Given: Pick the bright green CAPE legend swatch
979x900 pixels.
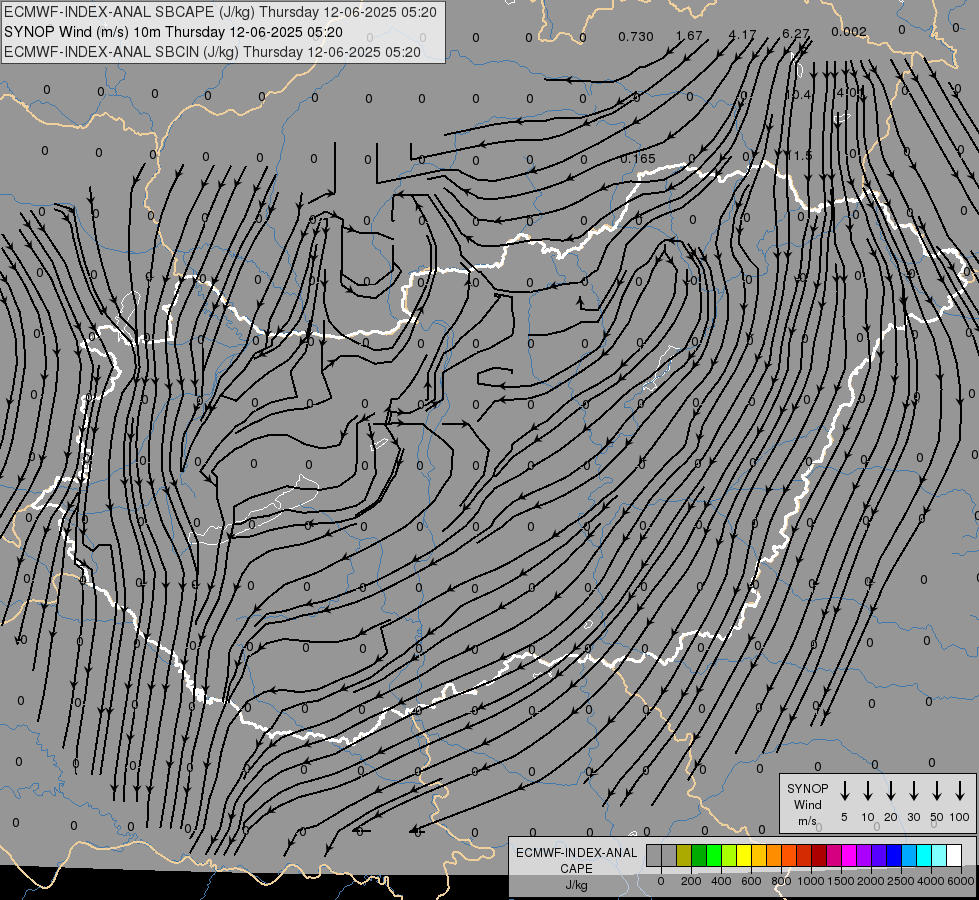Looking at the screenshot, I should click(x=714, y=855).
